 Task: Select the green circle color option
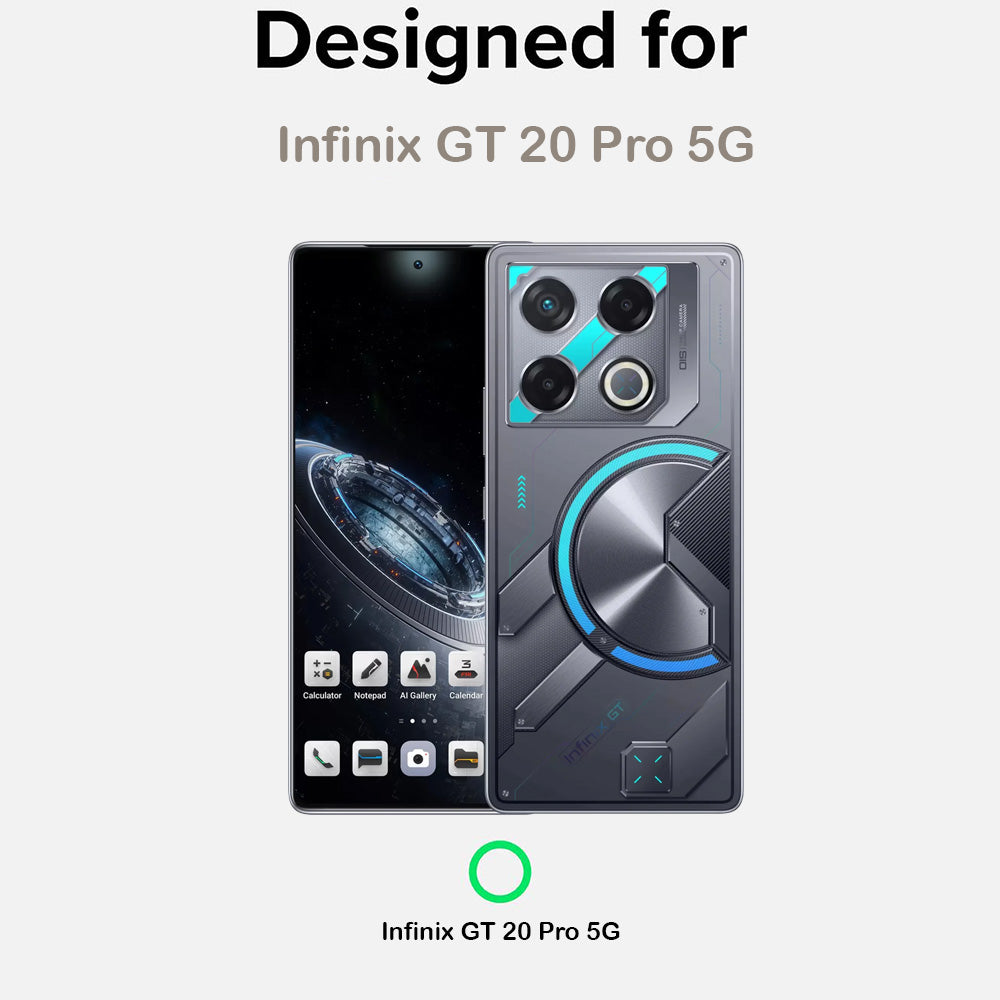pyautogui.click(x=500, y=871)
